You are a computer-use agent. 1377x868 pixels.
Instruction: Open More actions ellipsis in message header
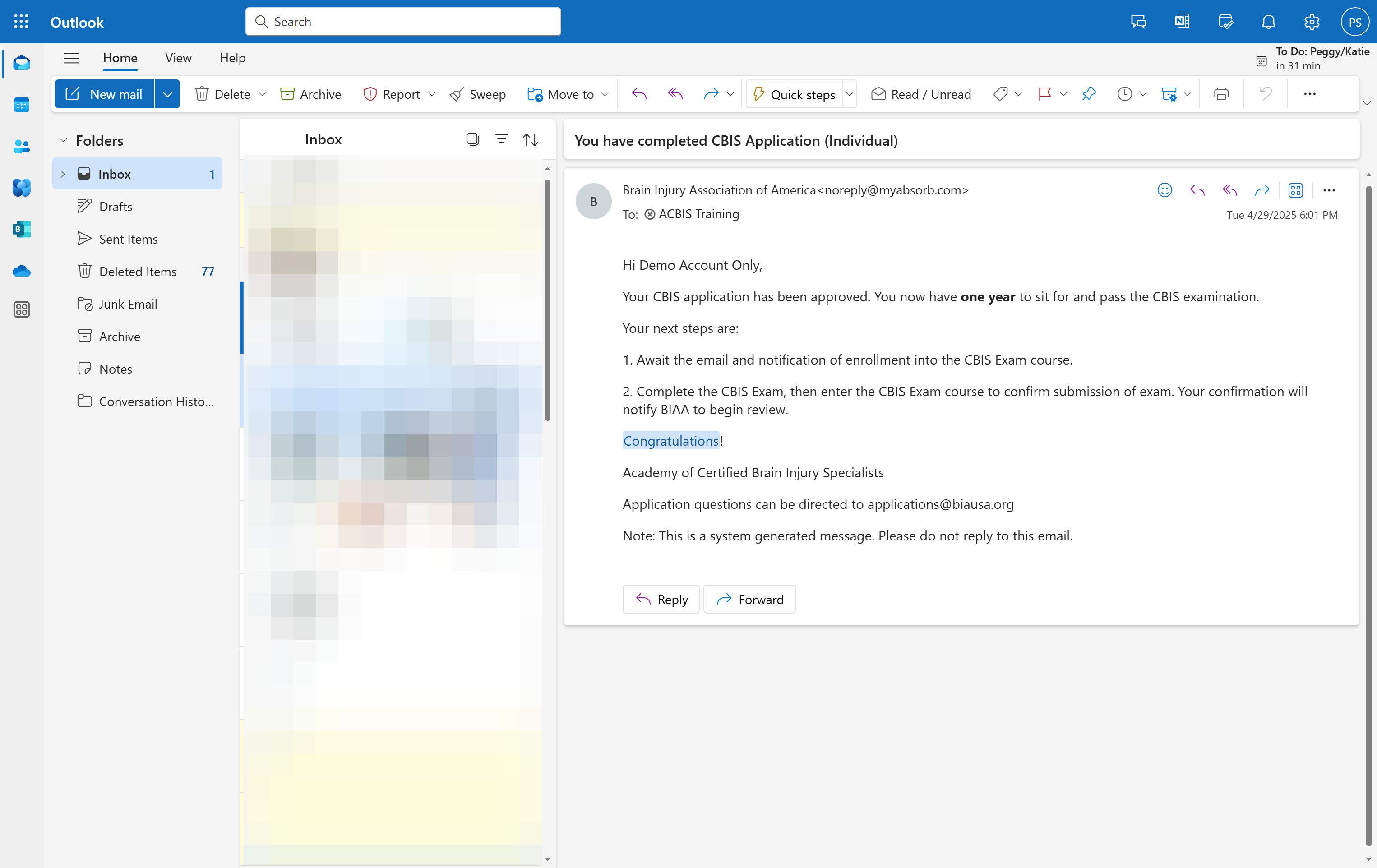point(1328,190)
